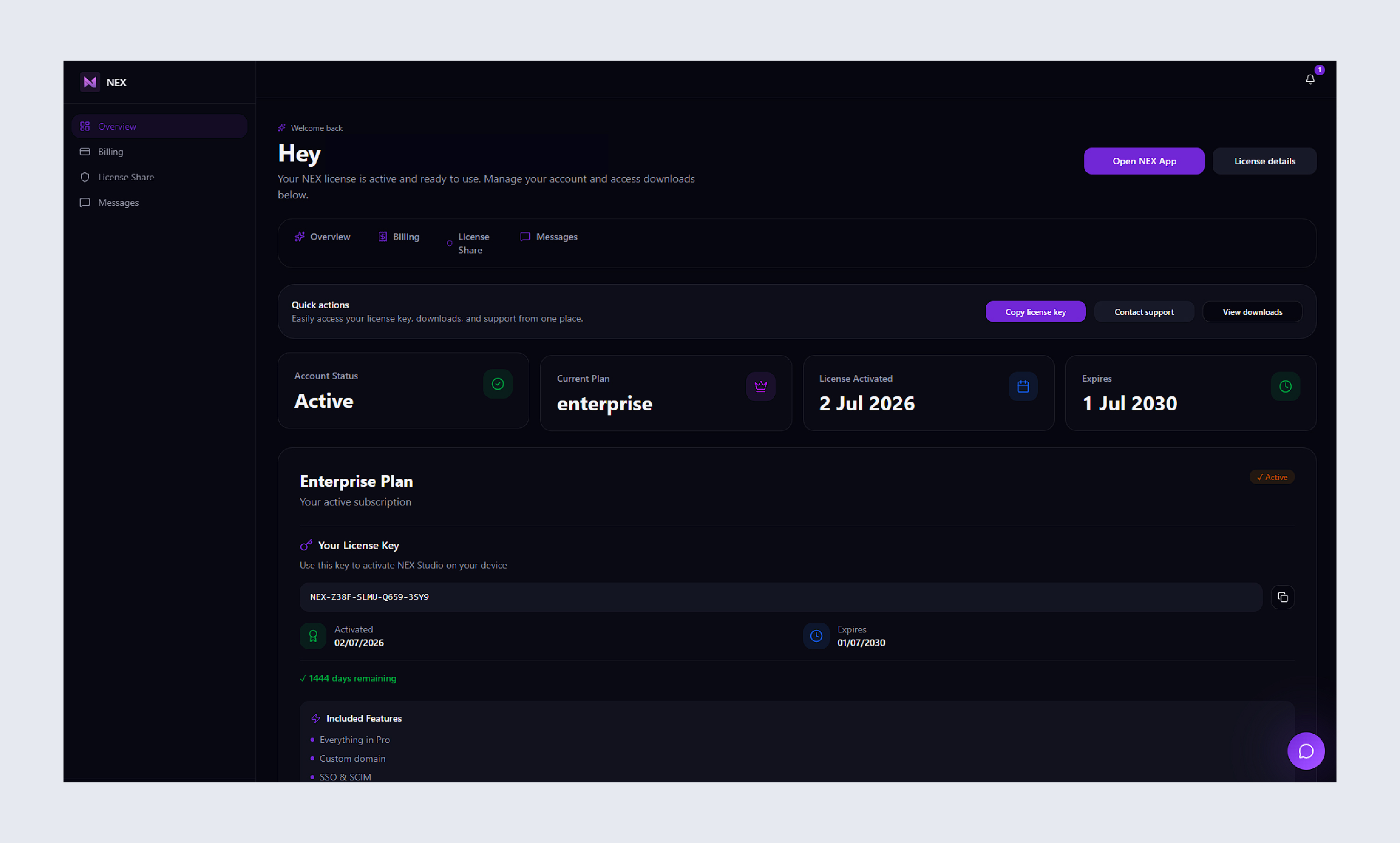Screen dimensions: 1400x843
Task: Click the sparkle icon on the Overview tab
Action: click(299, 237)
